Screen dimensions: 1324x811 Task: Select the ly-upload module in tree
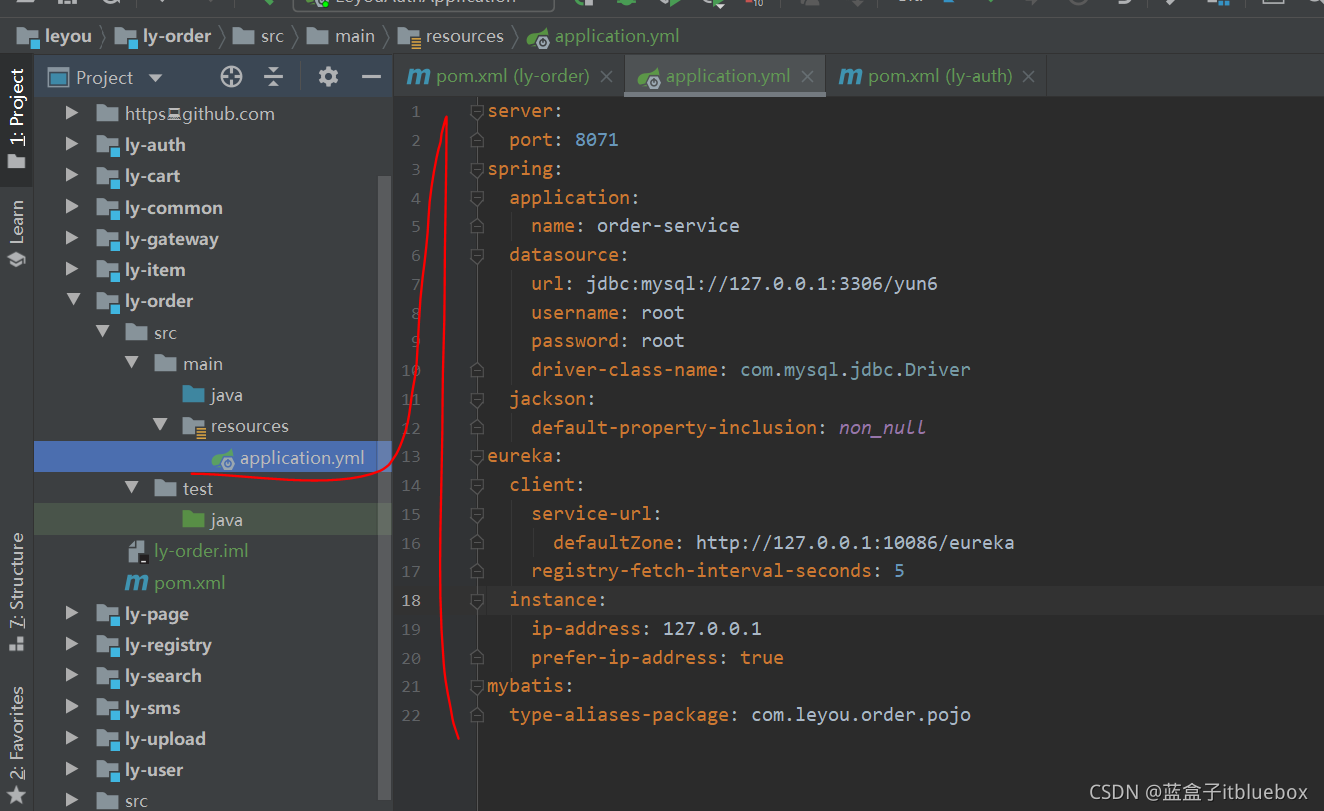pyautogui.click(x=165, y=739)
